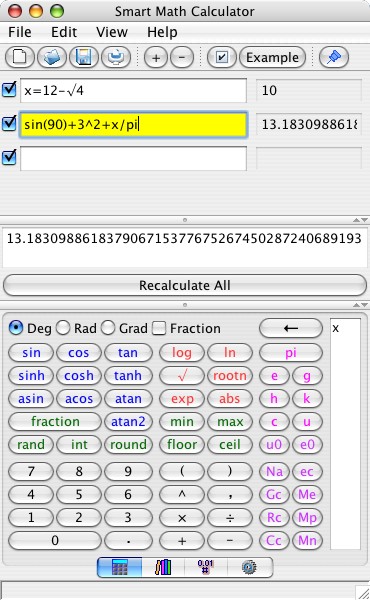Uncheck the empty third row checkbox
This screenshot has width=370, height=600.
point(9,157)
